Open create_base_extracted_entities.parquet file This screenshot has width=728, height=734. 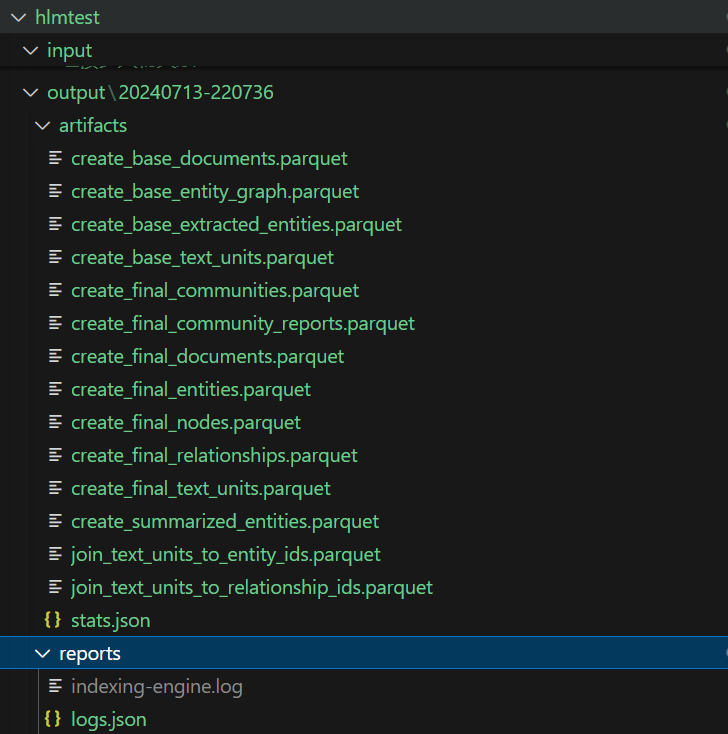pos(236,225)
